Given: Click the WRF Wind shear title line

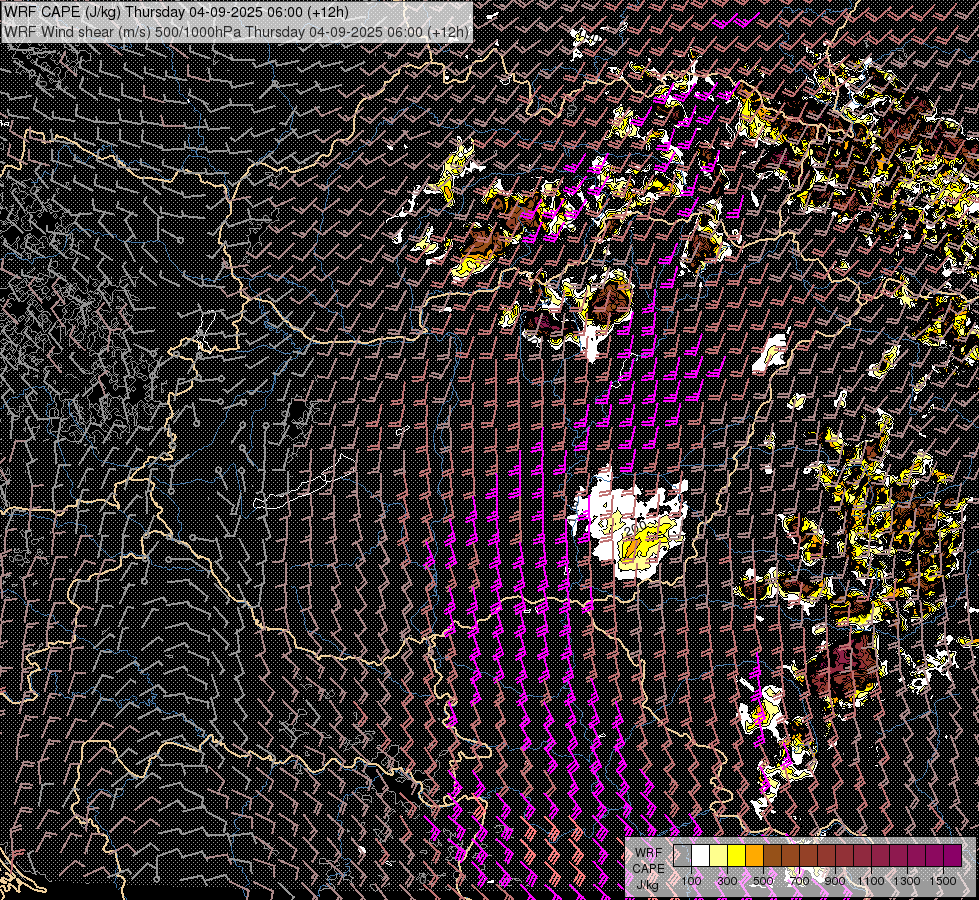Looking at the screenshot, I should (236, 32).
